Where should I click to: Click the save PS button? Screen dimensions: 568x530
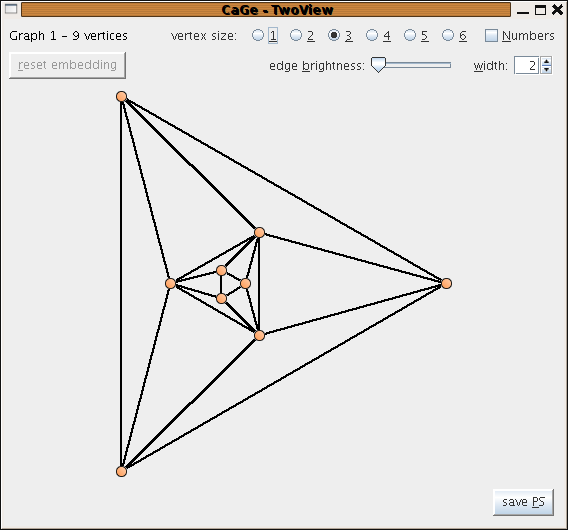pos(523,502)
